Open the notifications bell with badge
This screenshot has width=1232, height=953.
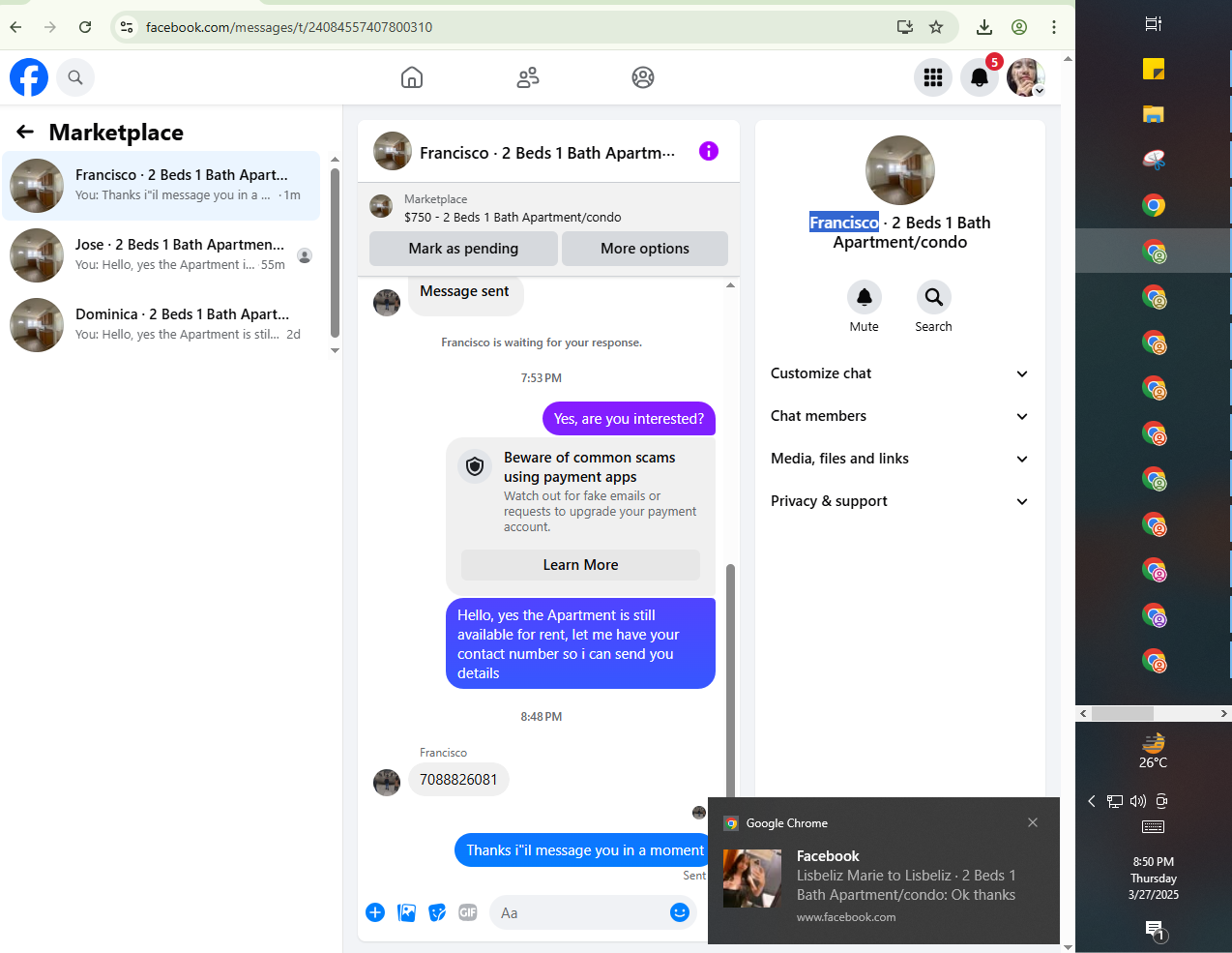980,77
